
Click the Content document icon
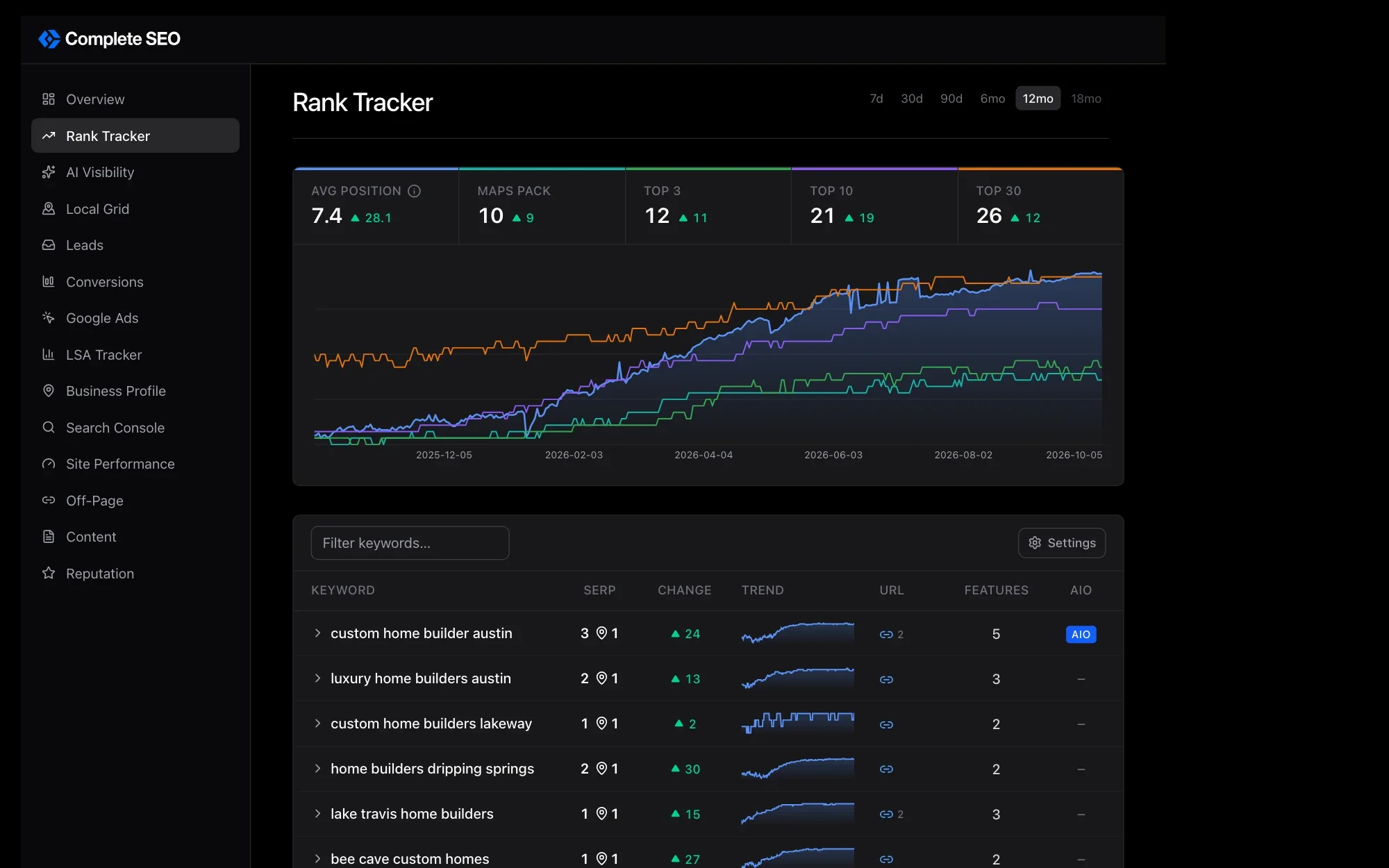[x=49, y=537]
